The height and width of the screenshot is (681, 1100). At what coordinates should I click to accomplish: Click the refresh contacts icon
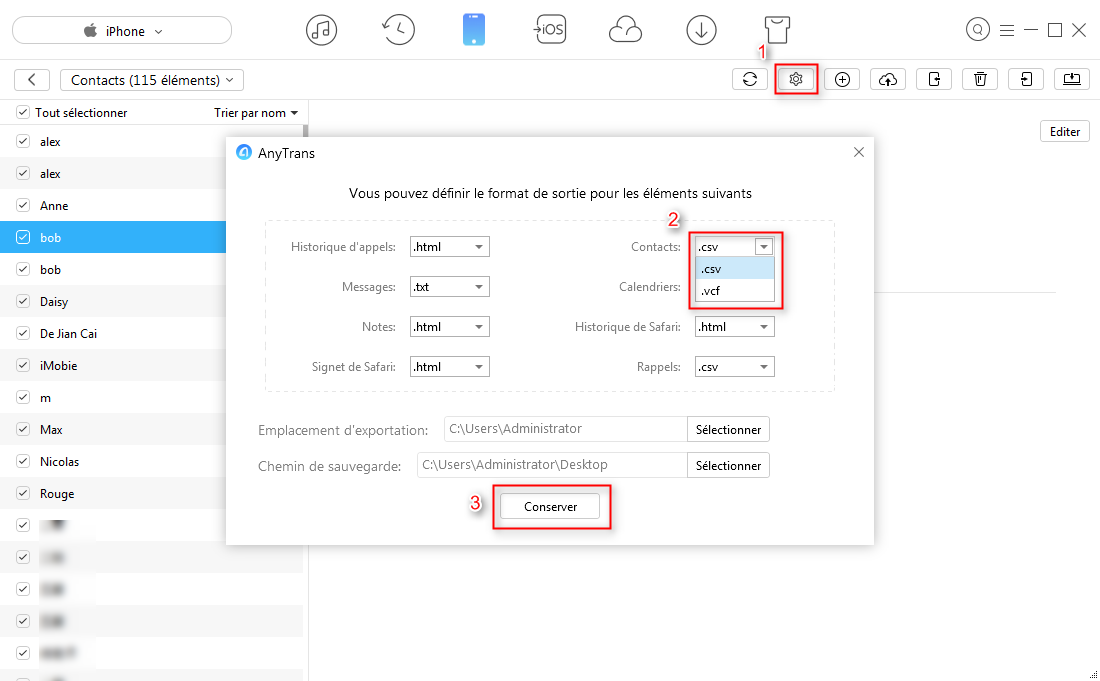point(750,79)
